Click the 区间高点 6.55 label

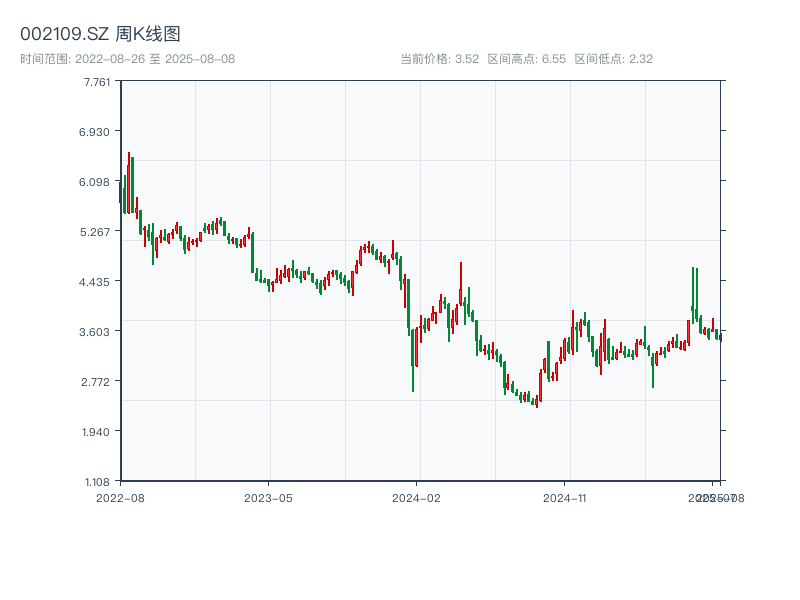(x=527, y=59)
